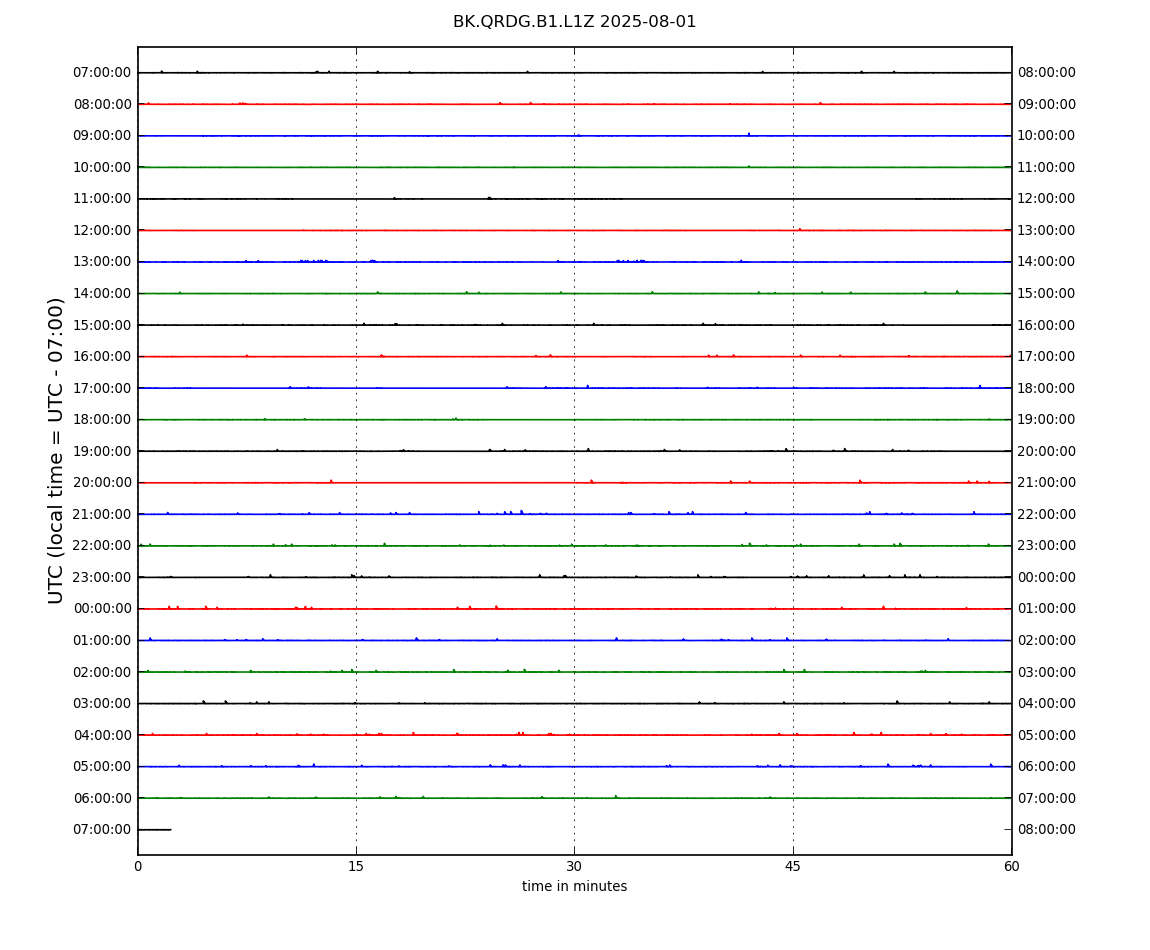Image resolution: width=1150 pixels, height=950 pixels.
Task: Click the blue spike near minute 42 on 09:00:00 trace
Action: tap(749, 134)
